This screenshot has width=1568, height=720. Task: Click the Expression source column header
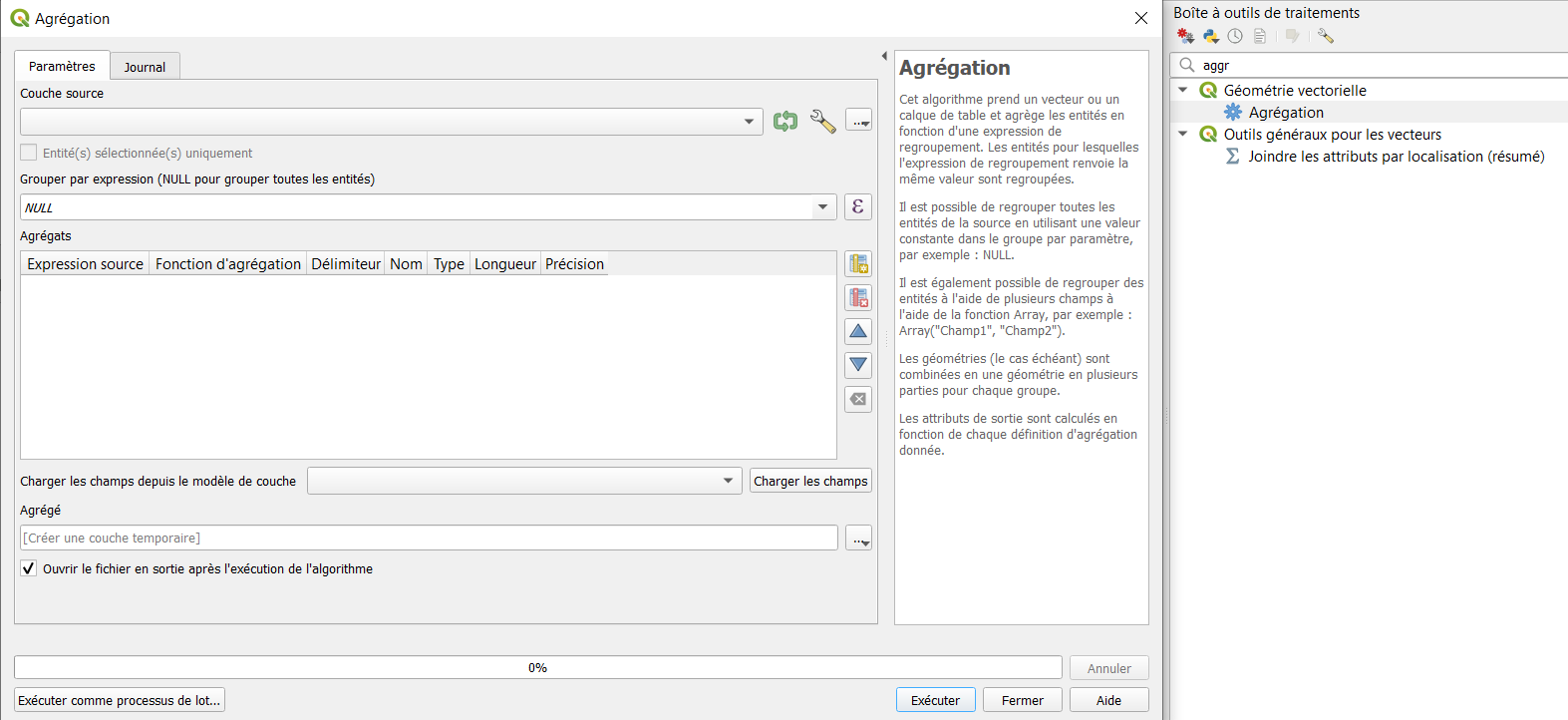86,264
